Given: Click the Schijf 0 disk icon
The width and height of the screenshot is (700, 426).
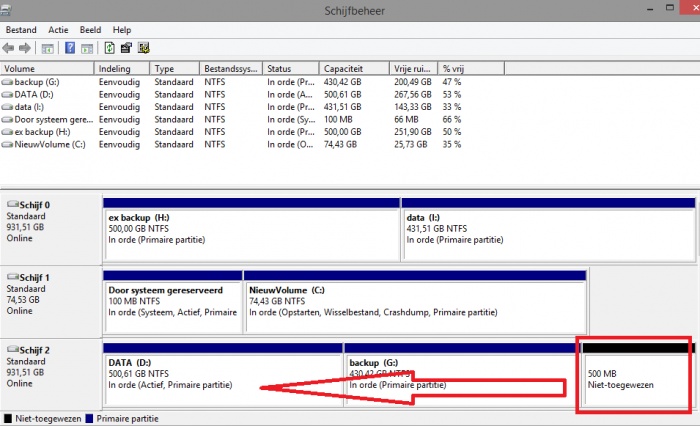Looking at the screenshot, I should [13, 204].
